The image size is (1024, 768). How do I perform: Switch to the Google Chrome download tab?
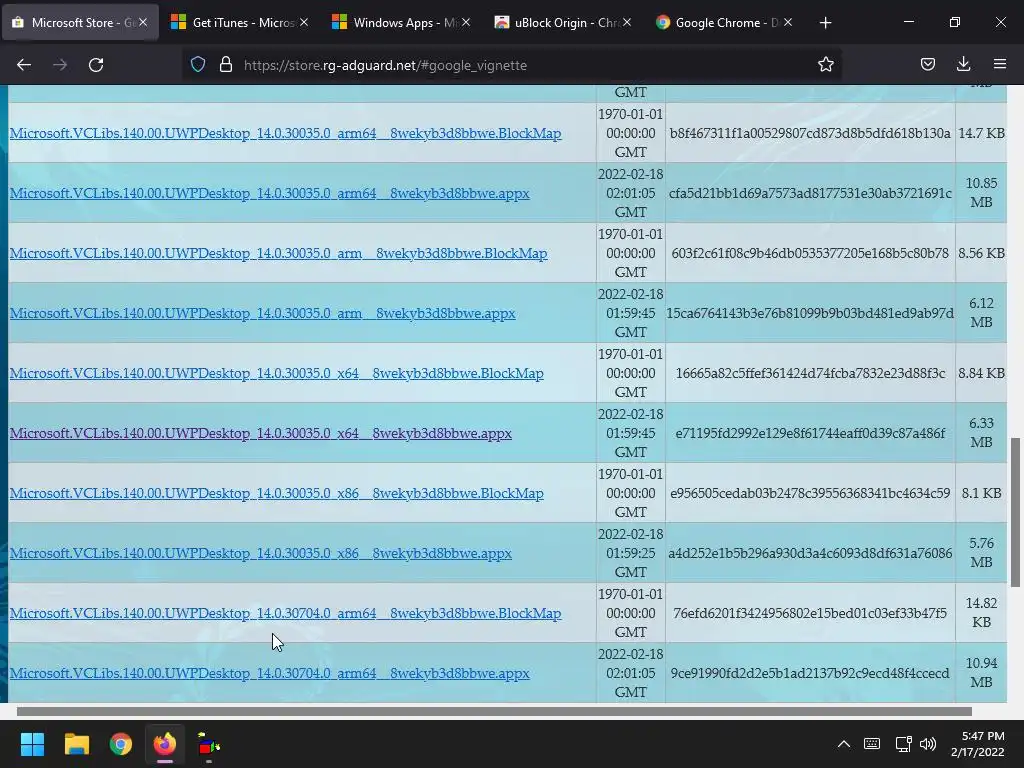[x=723, y=23]
